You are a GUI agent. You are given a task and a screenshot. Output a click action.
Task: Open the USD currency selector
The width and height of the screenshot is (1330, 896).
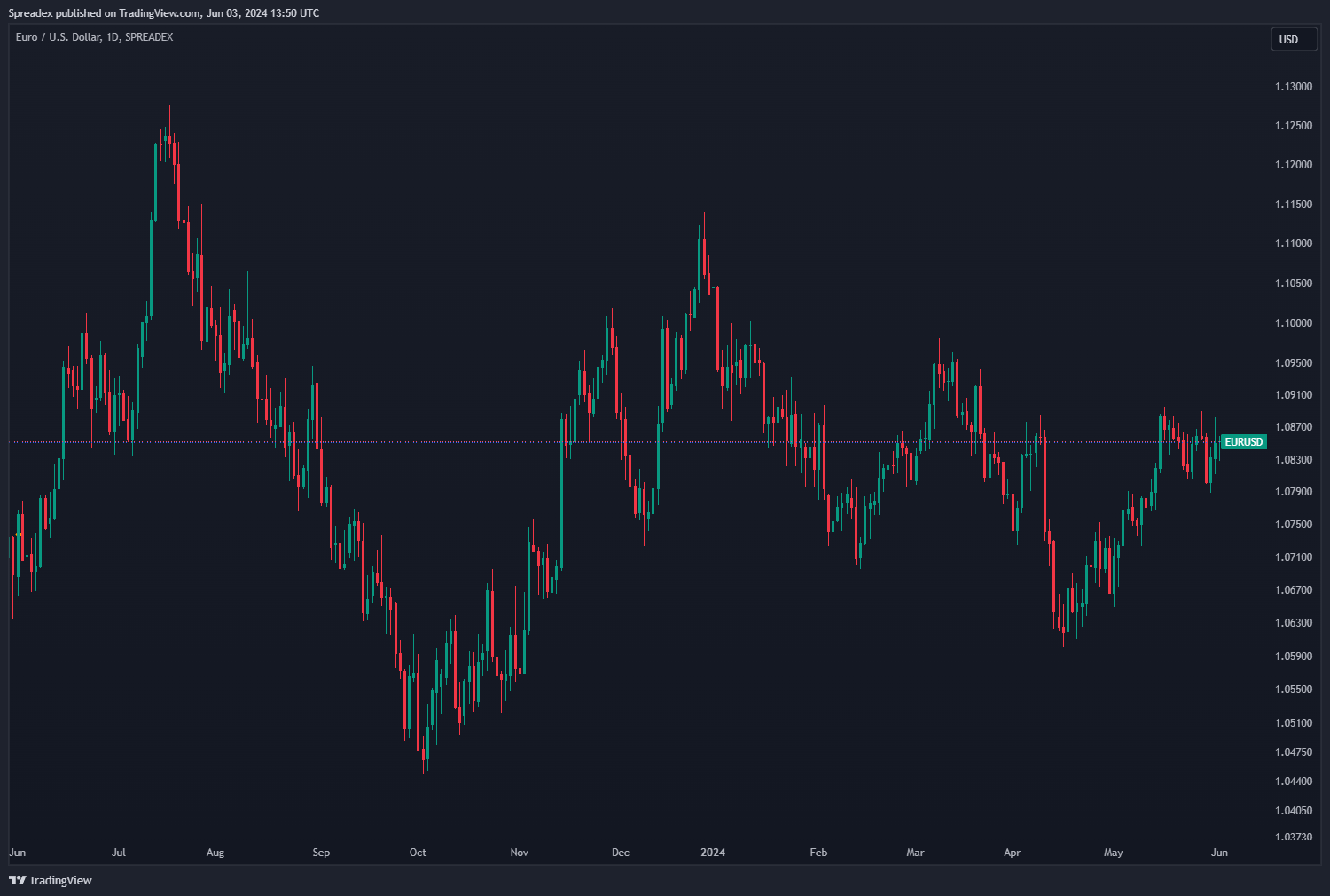[x=1294, y=39]
